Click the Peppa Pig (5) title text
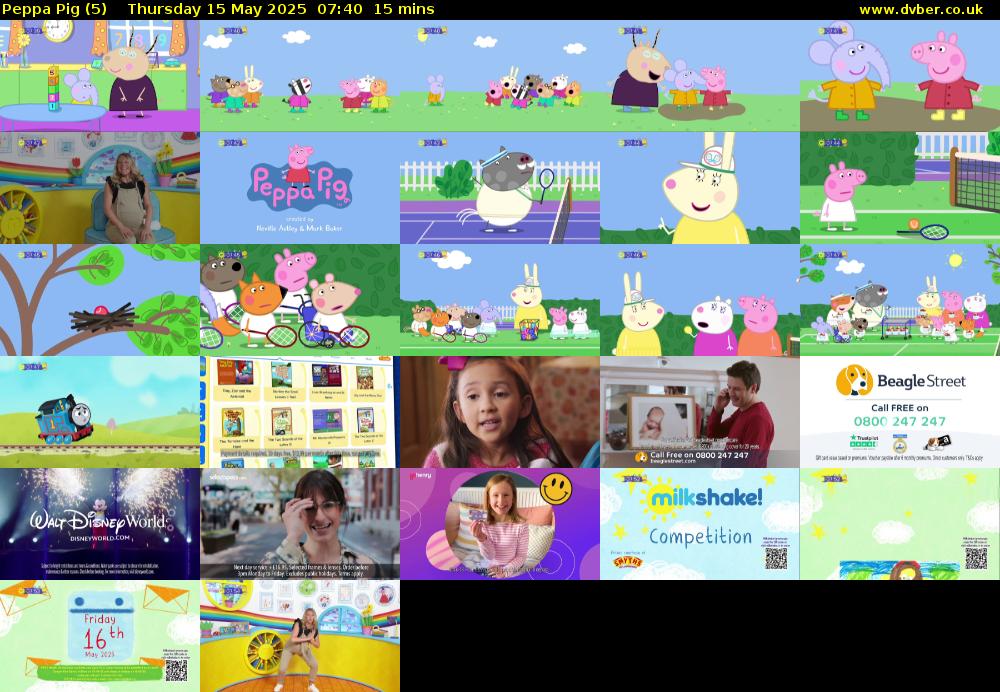Screen dimensions: 1000x692 (54, 10)
